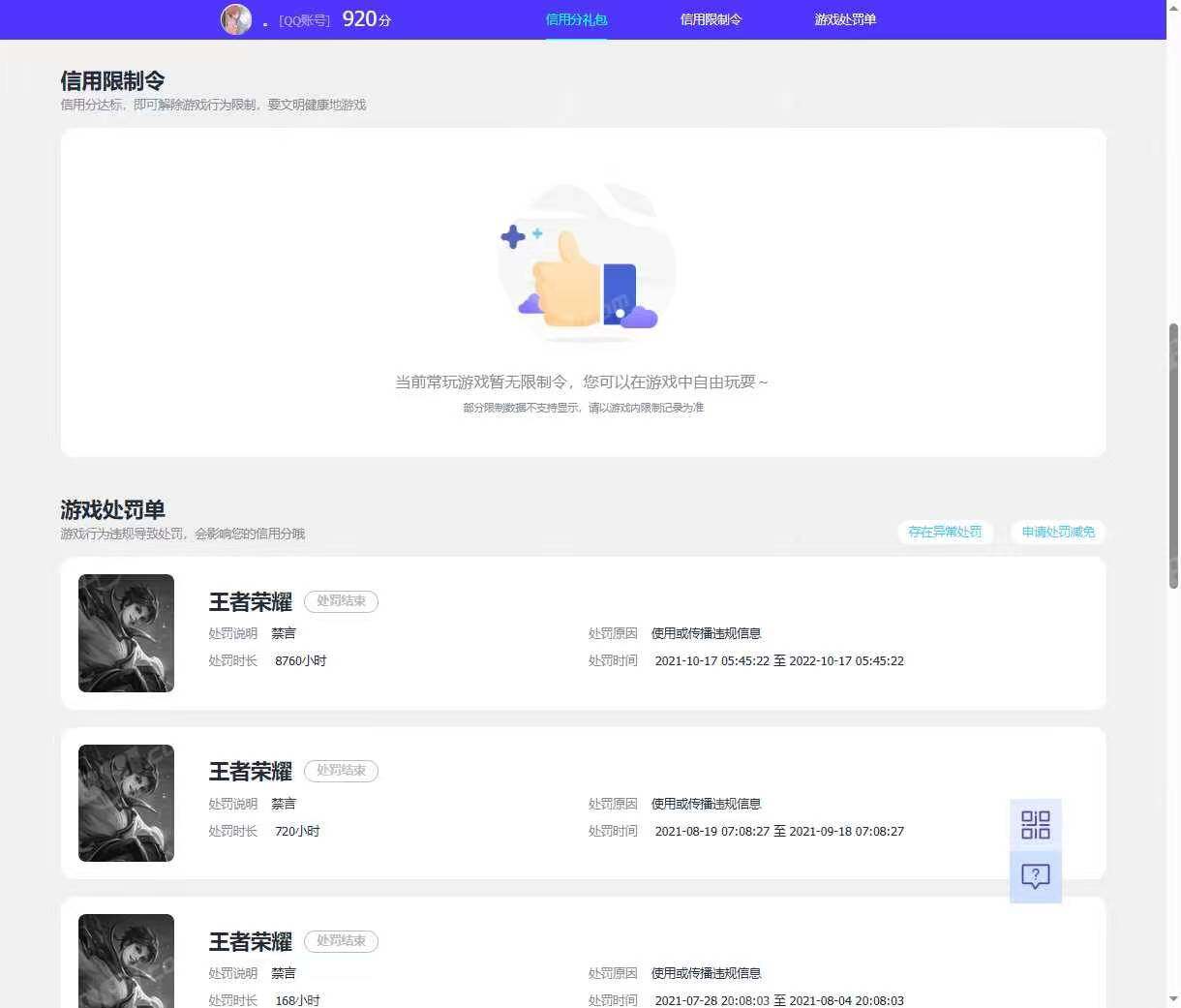Open the QR code floating icon
The width and height of the screenshot is (1181, 1008).
(1036, 825)
